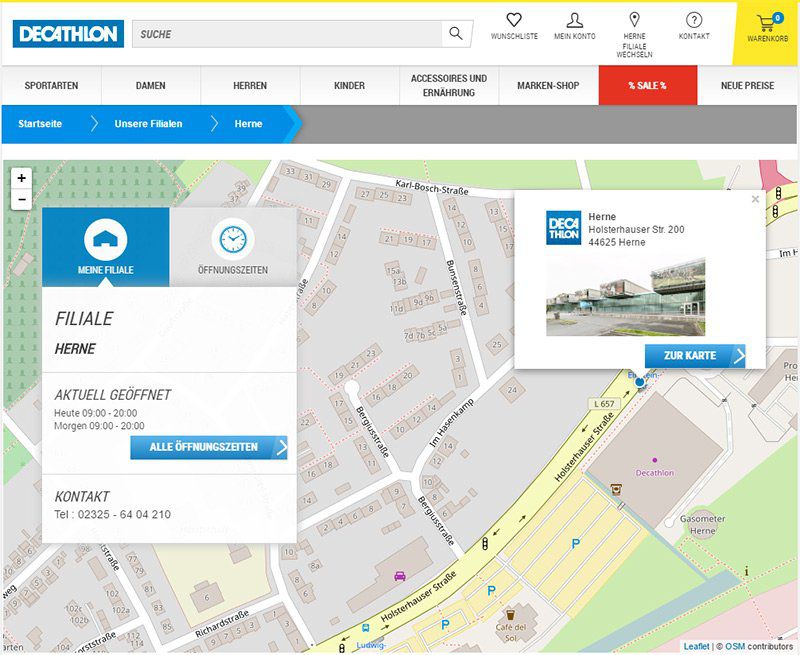The width and height of the screenshot is (800, 655).
Task: Open the Warenkorb shopping cart
Action: click(x=767, y=23)
